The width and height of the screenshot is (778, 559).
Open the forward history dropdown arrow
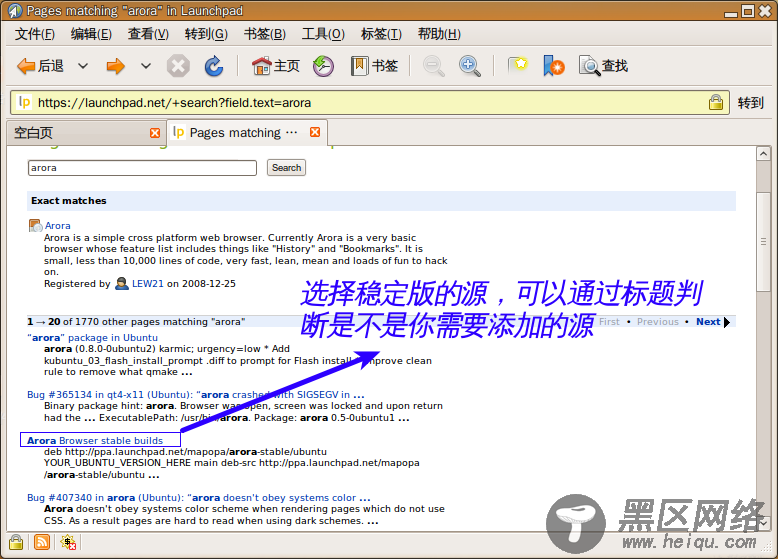(x=145, y=66)
